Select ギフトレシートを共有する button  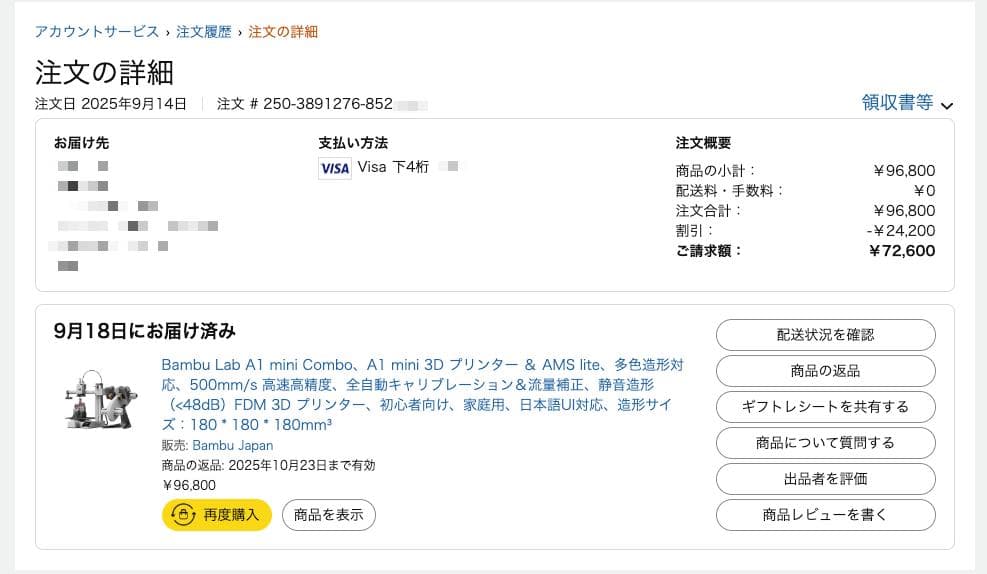click(825, 407)
